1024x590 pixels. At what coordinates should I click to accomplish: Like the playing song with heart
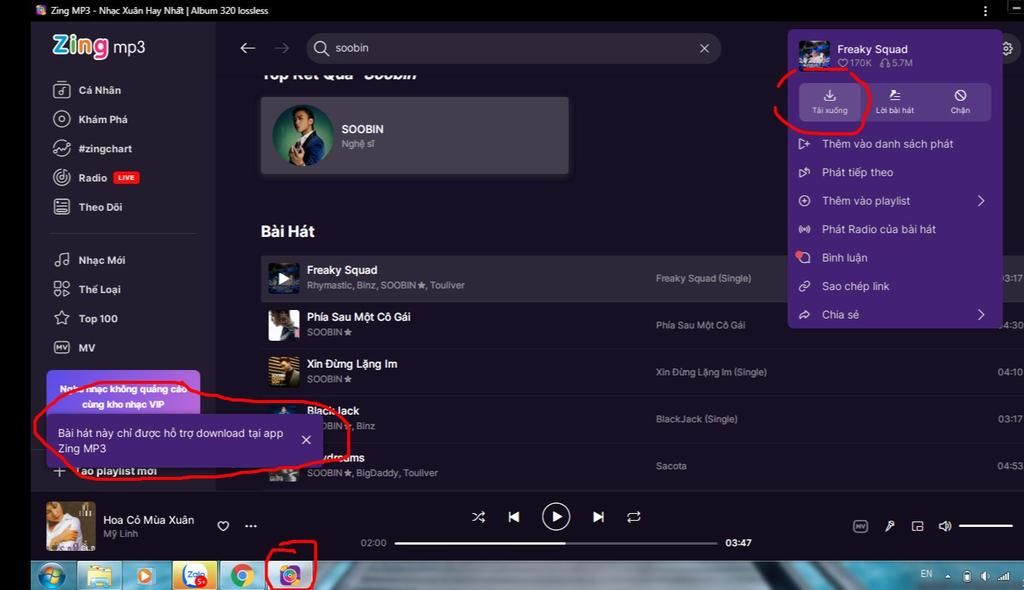(x=223, y=526)
